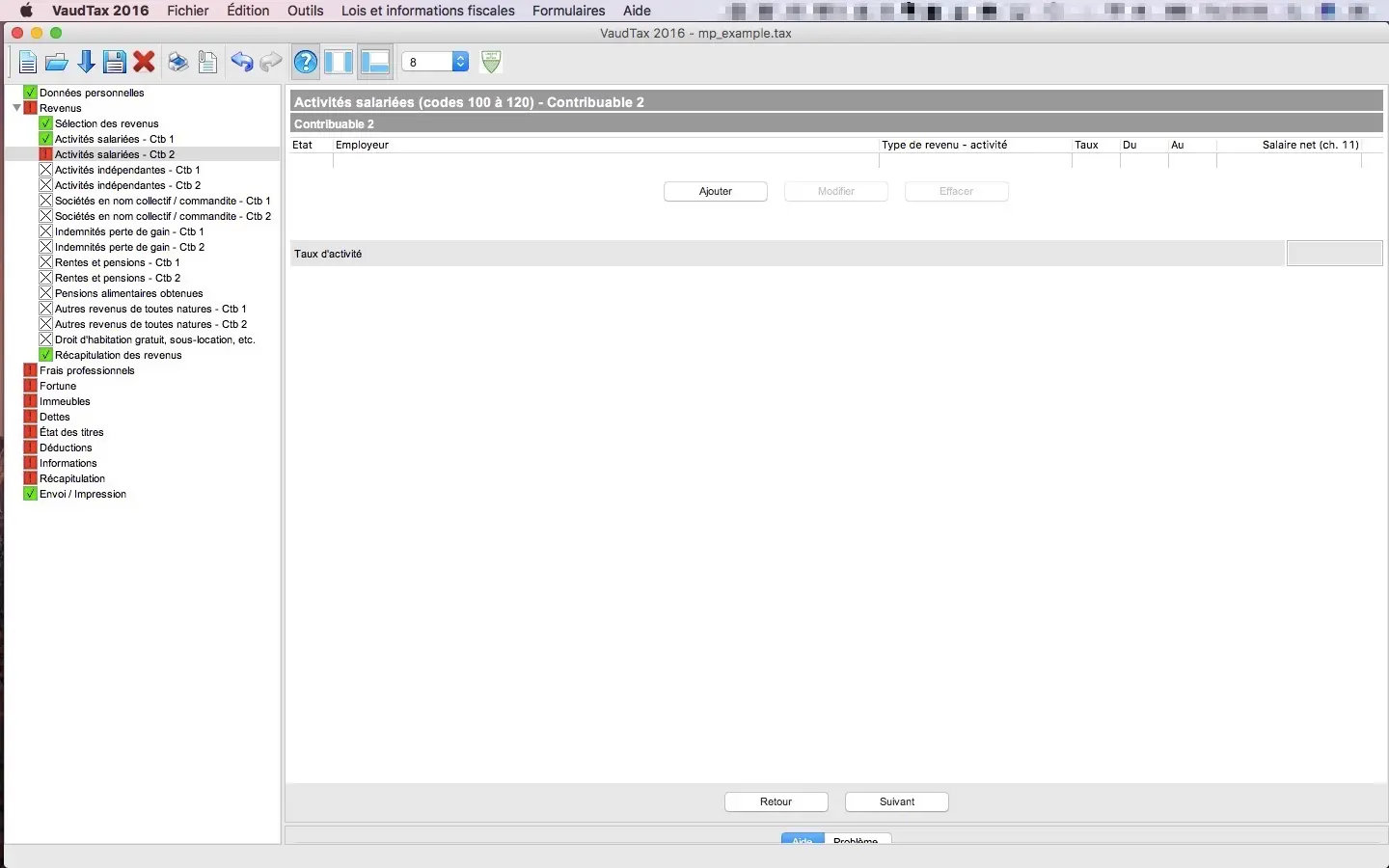Open the VaudTax 2016 menu
1389x868 pixels.
click(x=100, y=11)
